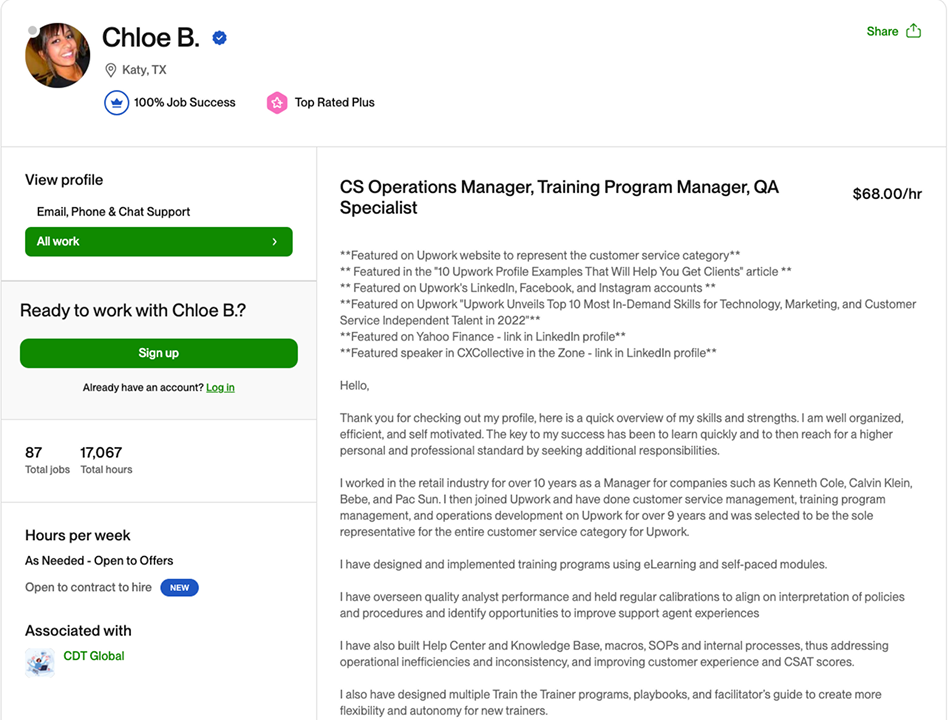Screen dimensions: 952x720
Task: Click the Share text link
Action: coord(882,31)
